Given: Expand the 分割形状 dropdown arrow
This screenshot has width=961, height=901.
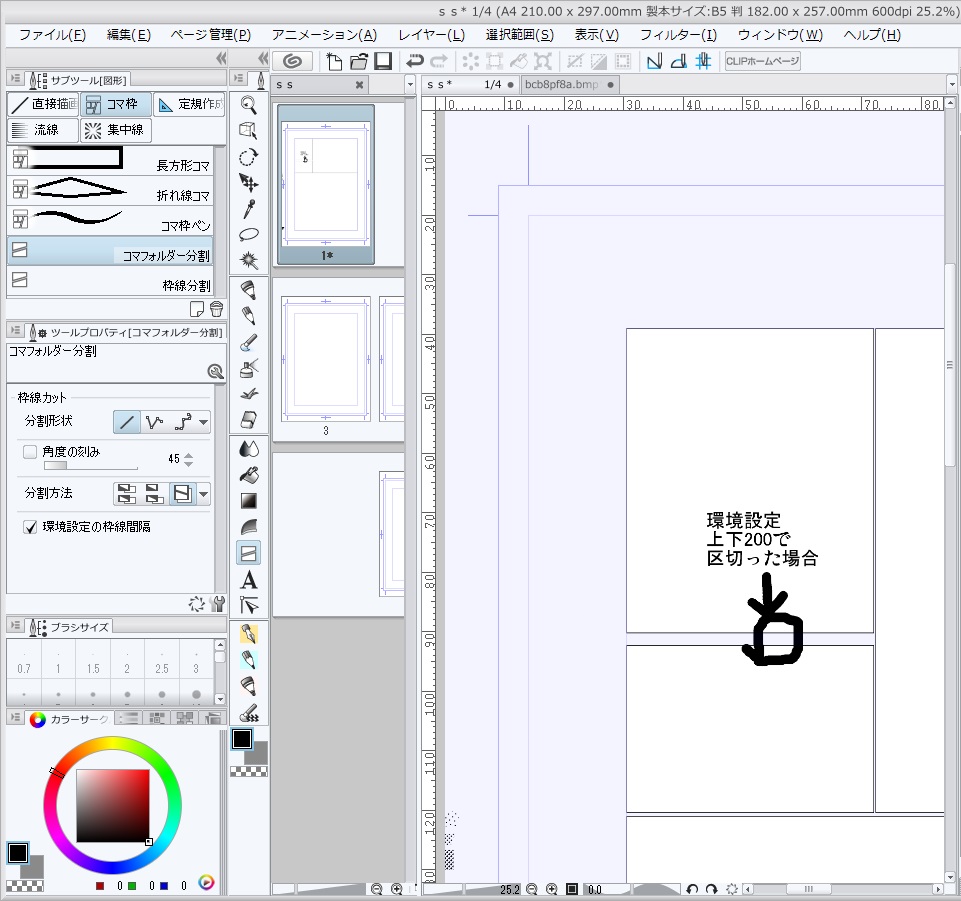Looking at the screenshot, I should pyautogui.click(x=204, y=422).
